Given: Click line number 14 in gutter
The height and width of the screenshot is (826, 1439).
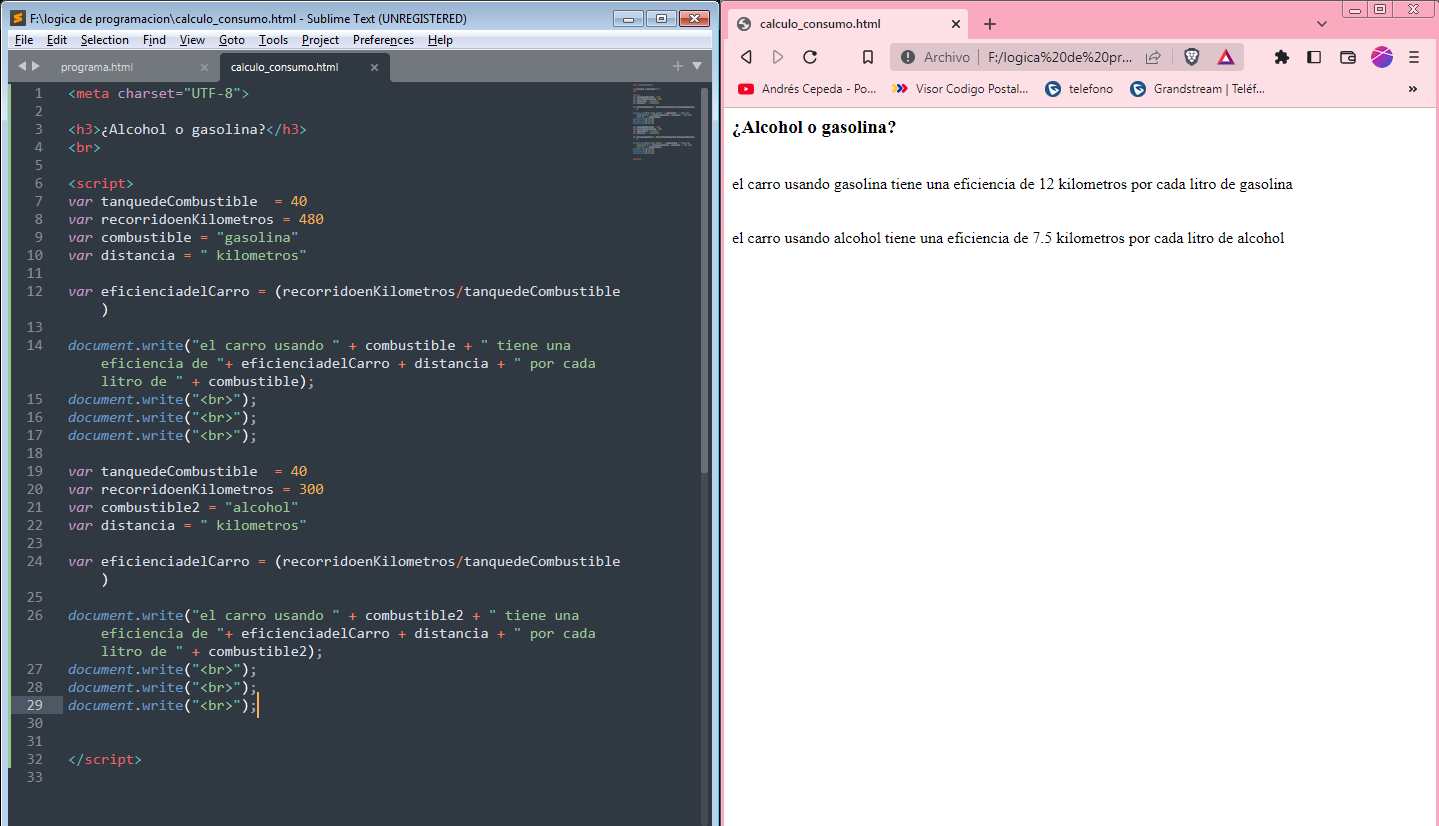Looking at the screenshot, I should [x=35, y=345].
